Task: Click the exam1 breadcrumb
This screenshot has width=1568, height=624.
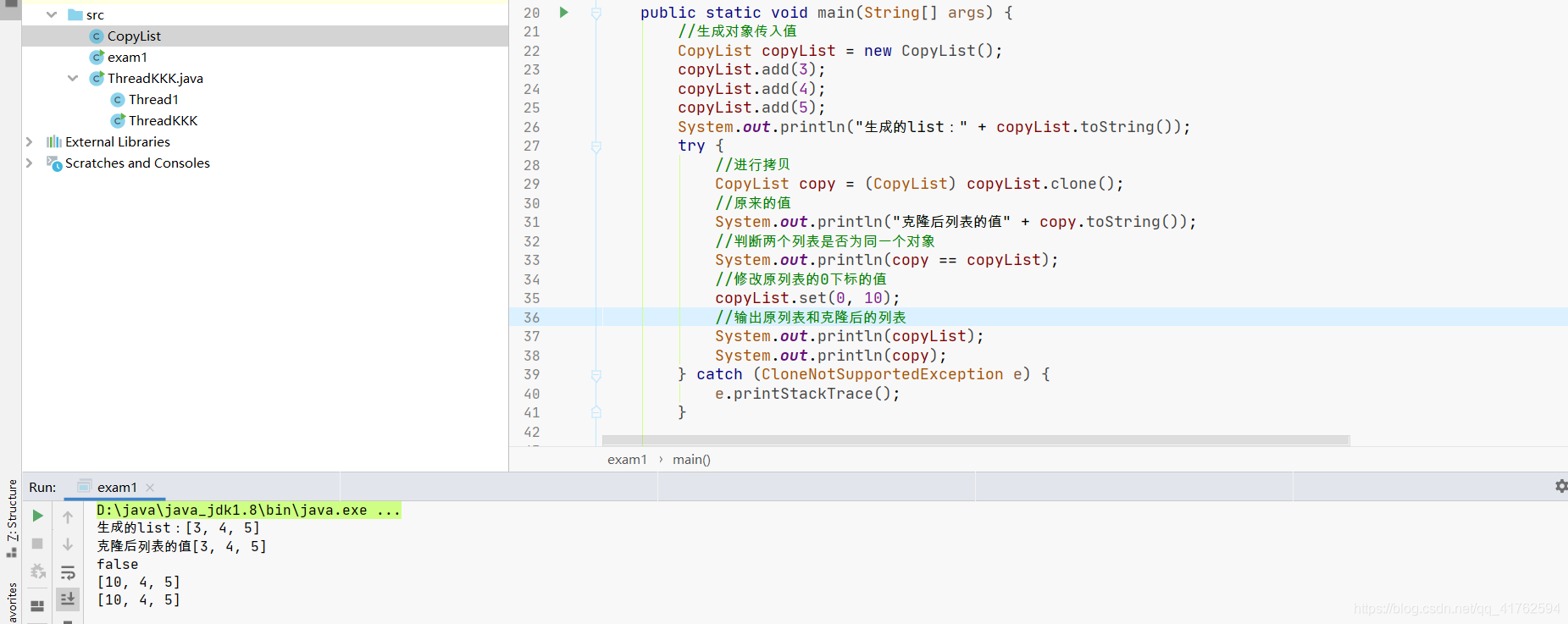Action: coord(627,459)
